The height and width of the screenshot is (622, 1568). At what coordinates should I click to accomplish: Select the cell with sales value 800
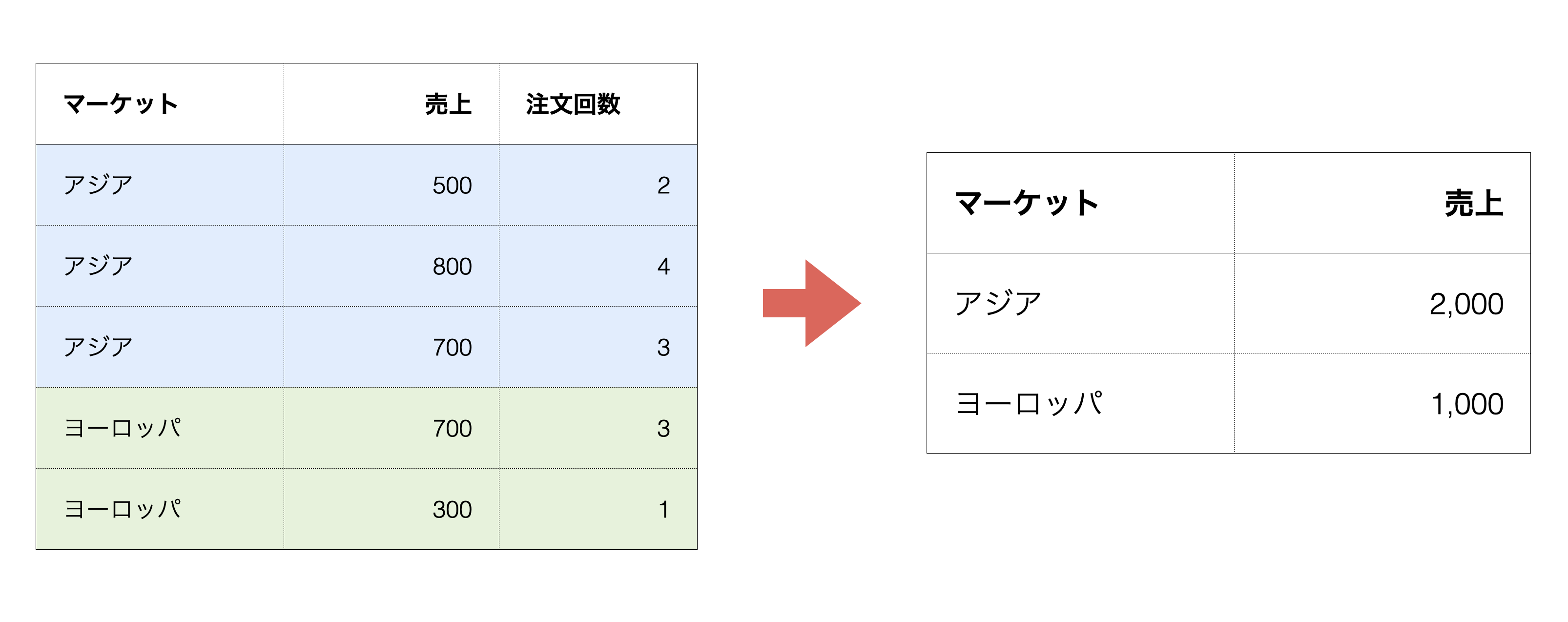452,266
